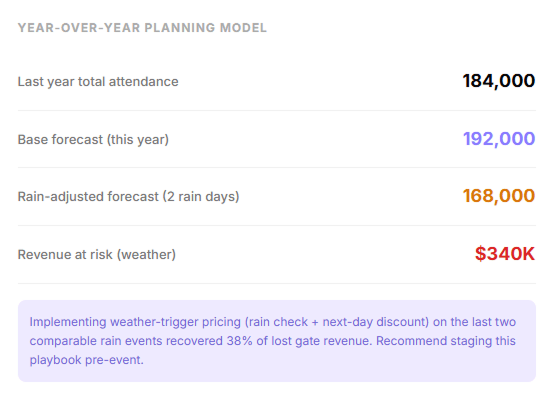The image size is (555, 403).
Task: Select the Base forecast (this year) label
Action: (x=93, y=139)
